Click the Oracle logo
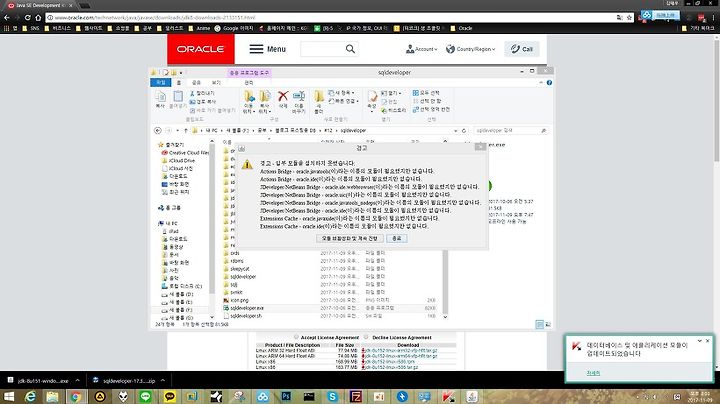Screen dimensions: 720x404 click(x=201, y=49)
